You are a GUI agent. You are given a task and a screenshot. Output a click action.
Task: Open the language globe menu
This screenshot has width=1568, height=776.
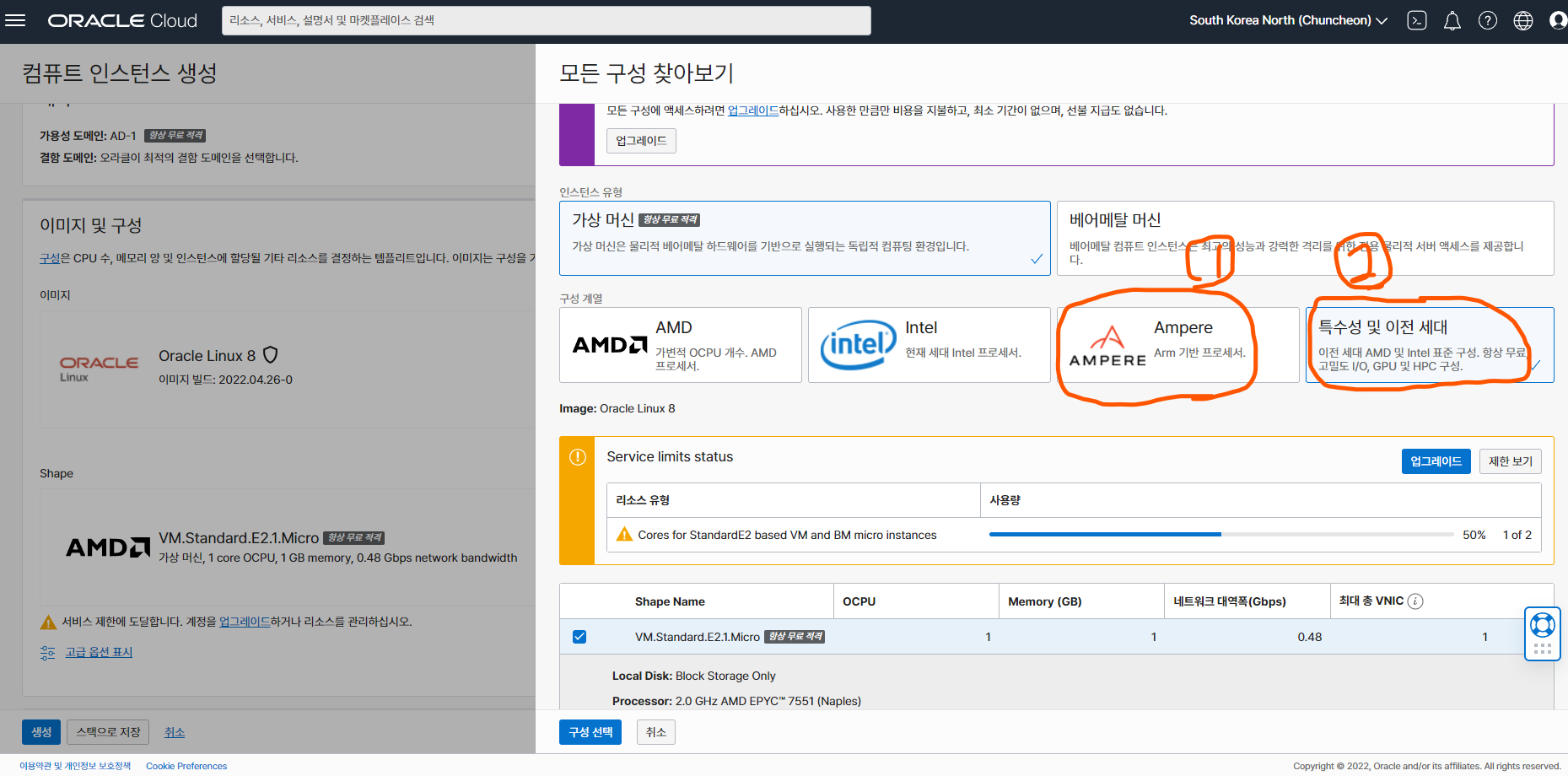coord(1523,20)
